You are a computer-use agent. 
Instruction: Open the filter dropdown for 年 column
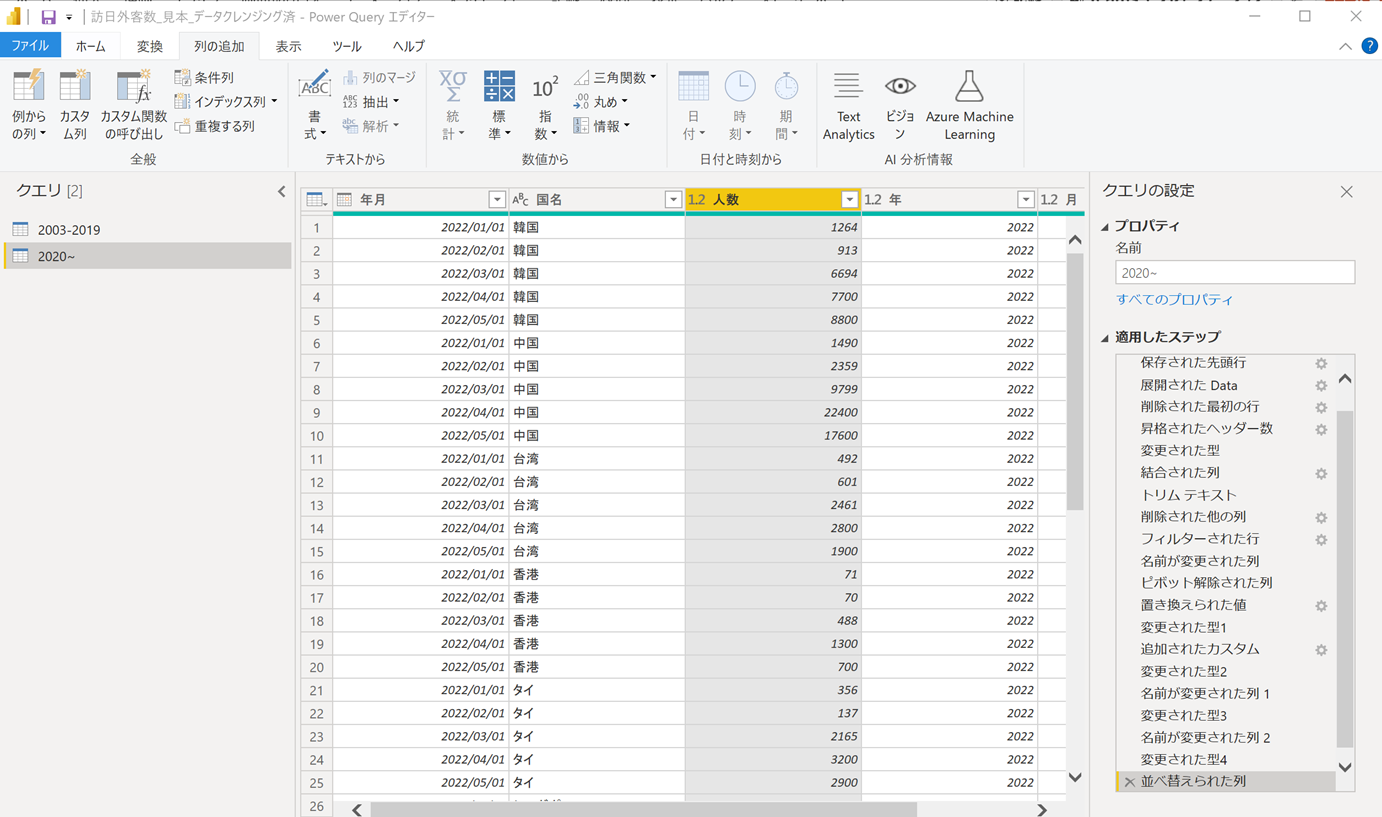[x=1025, y=200]
